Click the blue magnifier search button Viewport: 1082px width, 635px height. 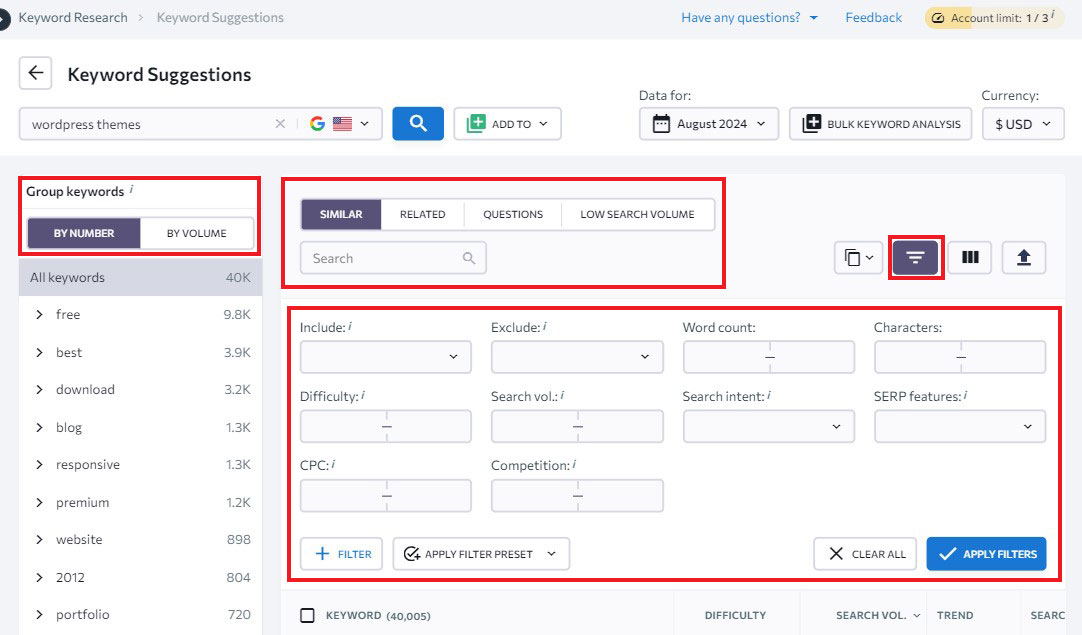tap(418, 124)
